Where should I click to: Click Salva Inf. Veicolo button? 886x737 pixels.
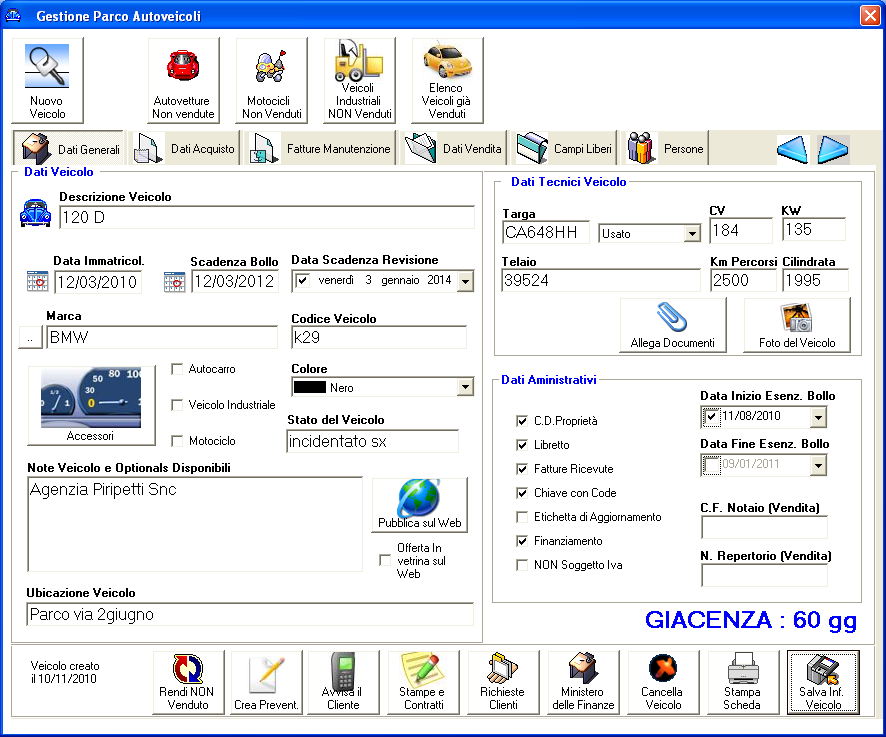click(823, 682)
